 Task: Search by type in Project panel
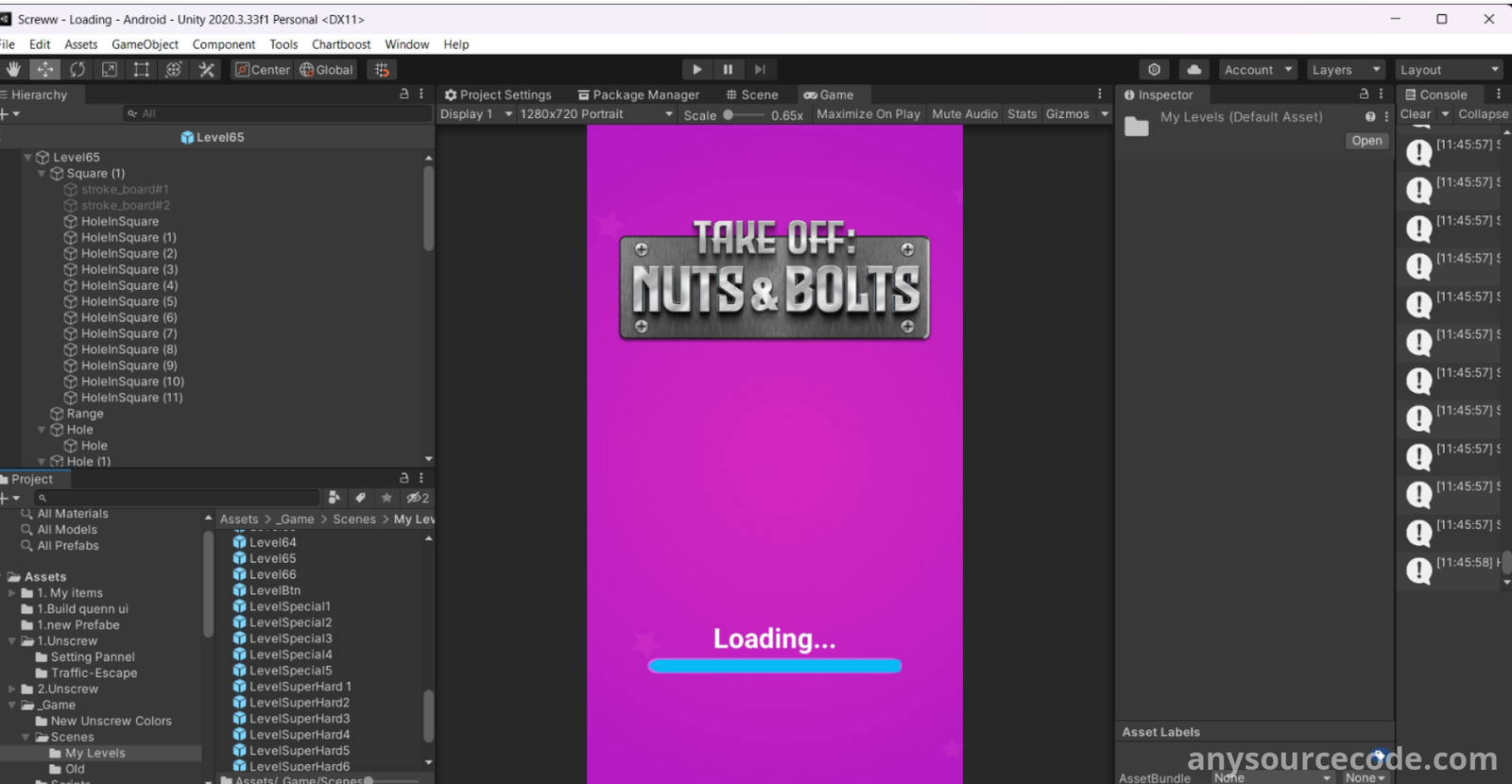click(x=334, y=497)
